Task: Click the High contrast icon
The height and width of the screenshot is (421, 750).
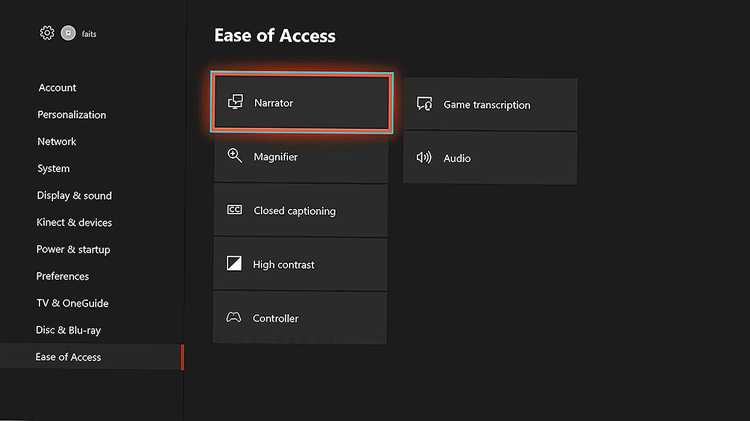Action: 235,264
